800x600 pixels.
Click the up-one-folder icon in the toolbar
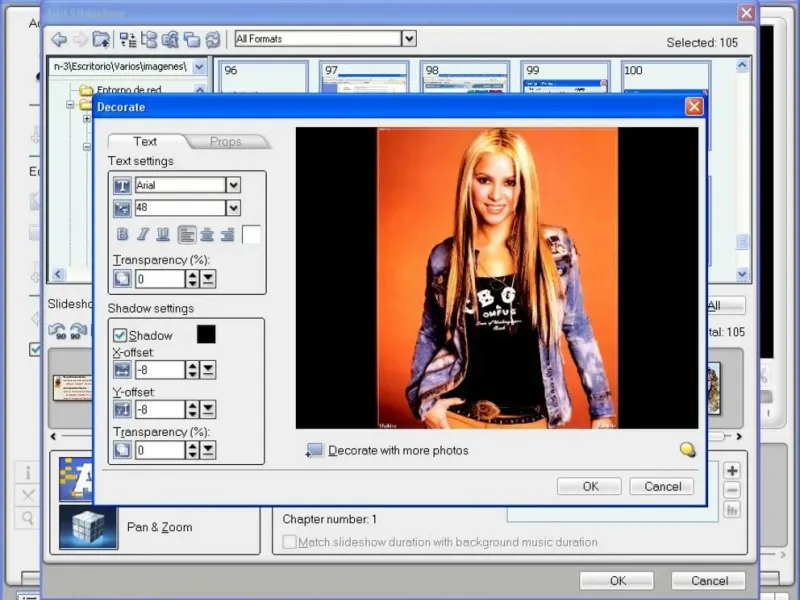coord(101,39)
